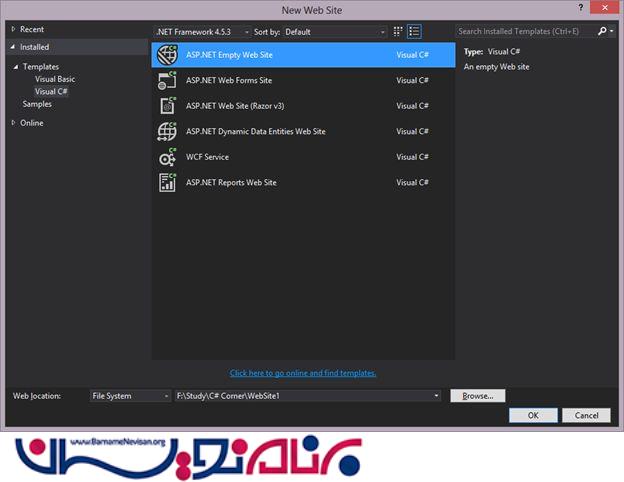Click OK to create the web site
The width and height of the screenshot is (624, 482).
[x=533, y=415]
